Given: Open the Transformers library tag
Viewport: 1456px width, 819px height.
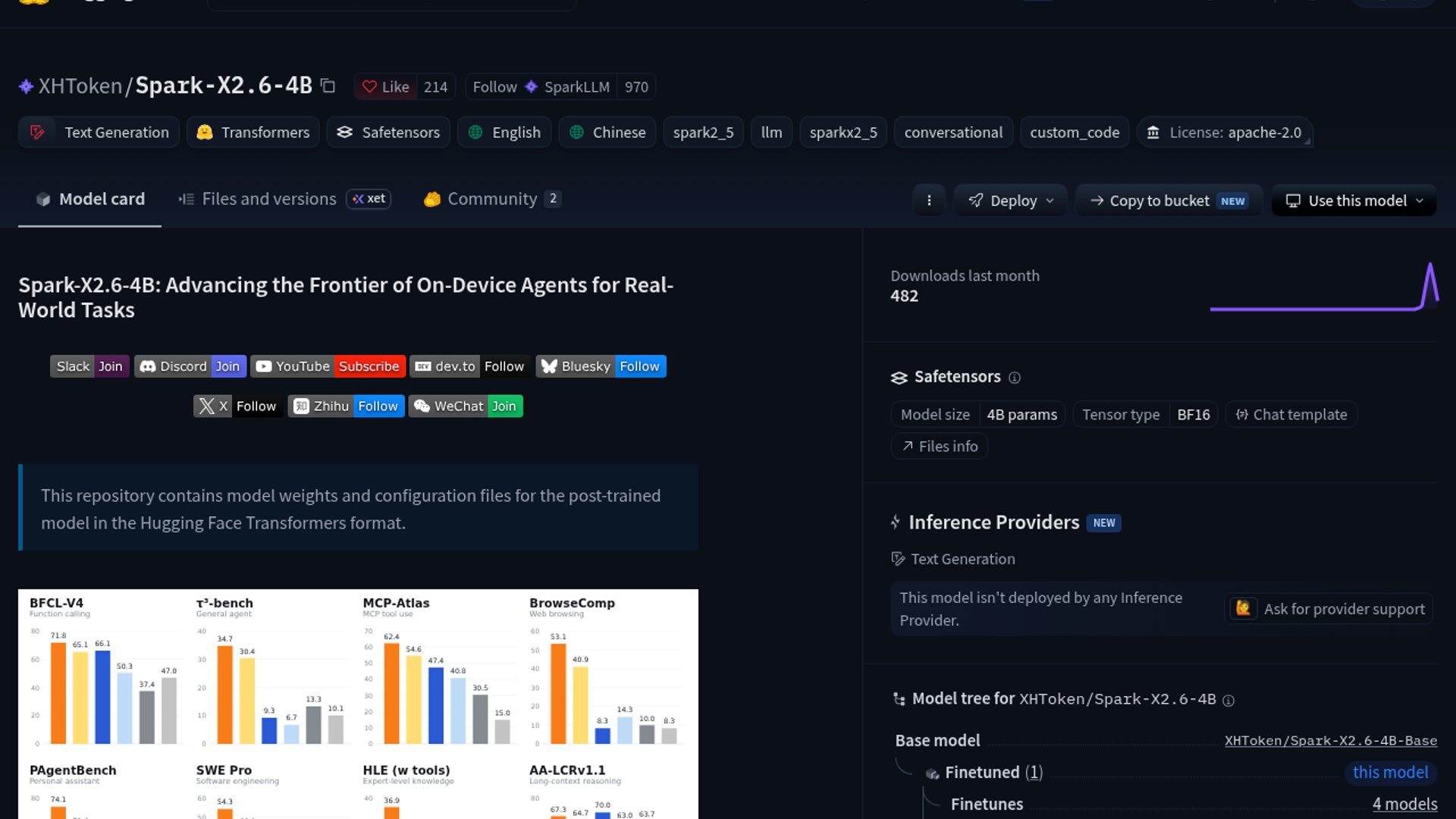Looking at the screenshot, I should point(253,132).
